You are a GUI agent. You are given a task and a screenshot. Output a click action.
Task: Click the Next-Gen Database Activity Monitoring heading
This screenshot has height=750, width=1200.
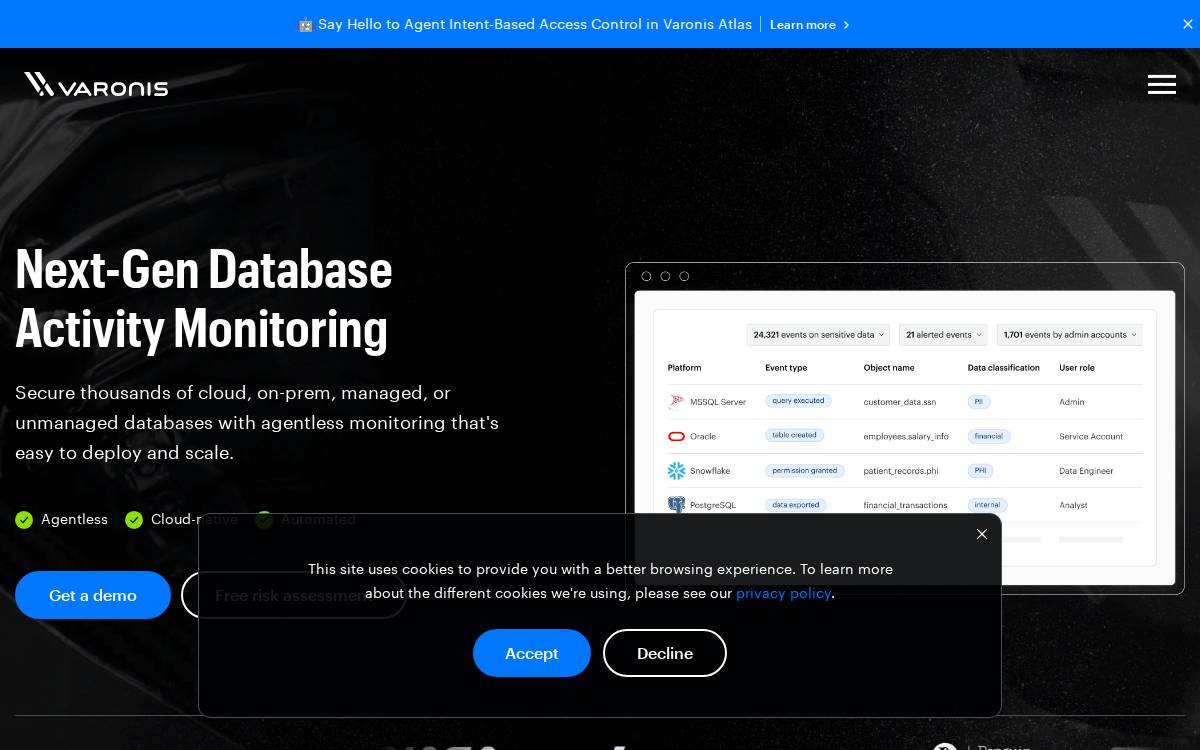(204, 298)
